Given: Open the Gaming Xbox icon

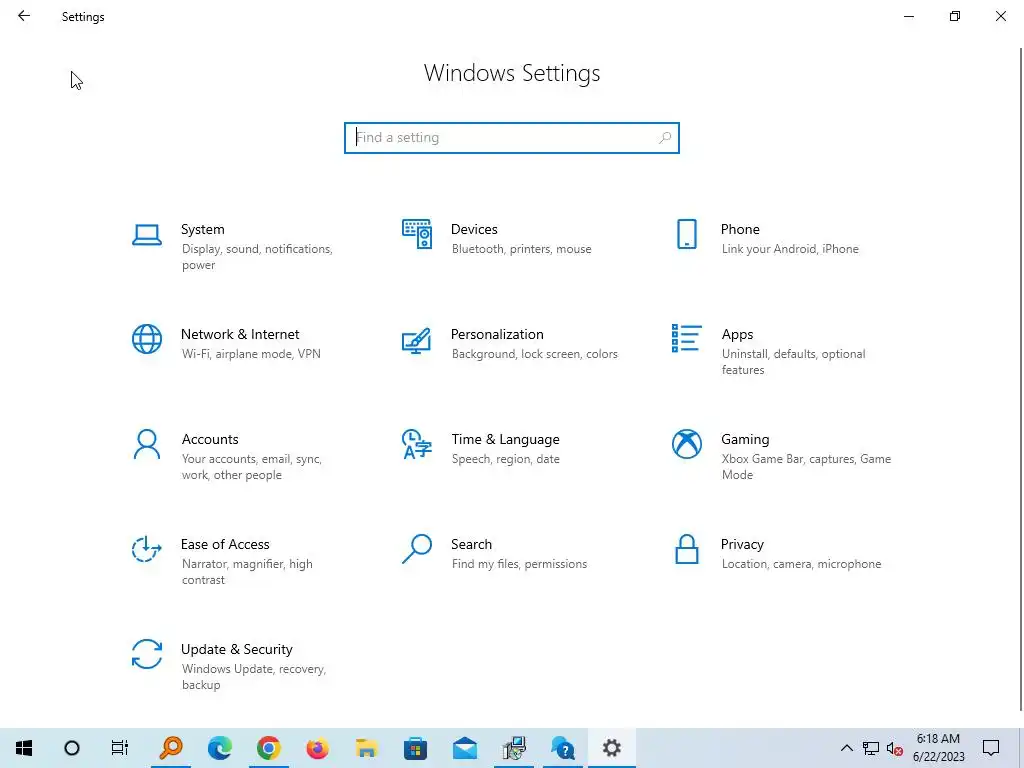Looking at the screenshot, I should (686, 444).
